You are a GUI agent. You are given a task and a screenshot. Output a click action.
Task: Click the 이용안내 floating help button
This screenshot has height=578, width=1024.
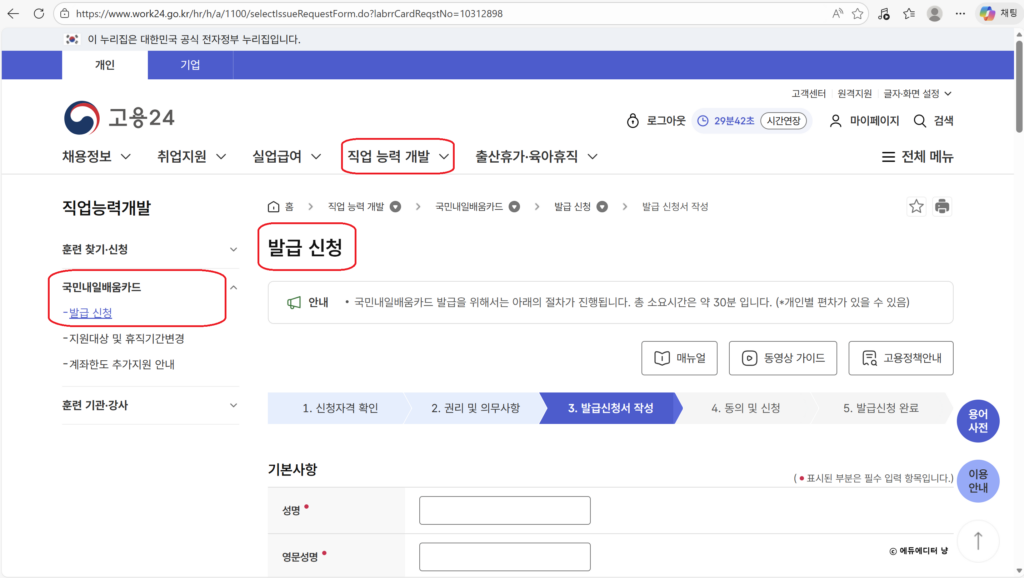977,481
